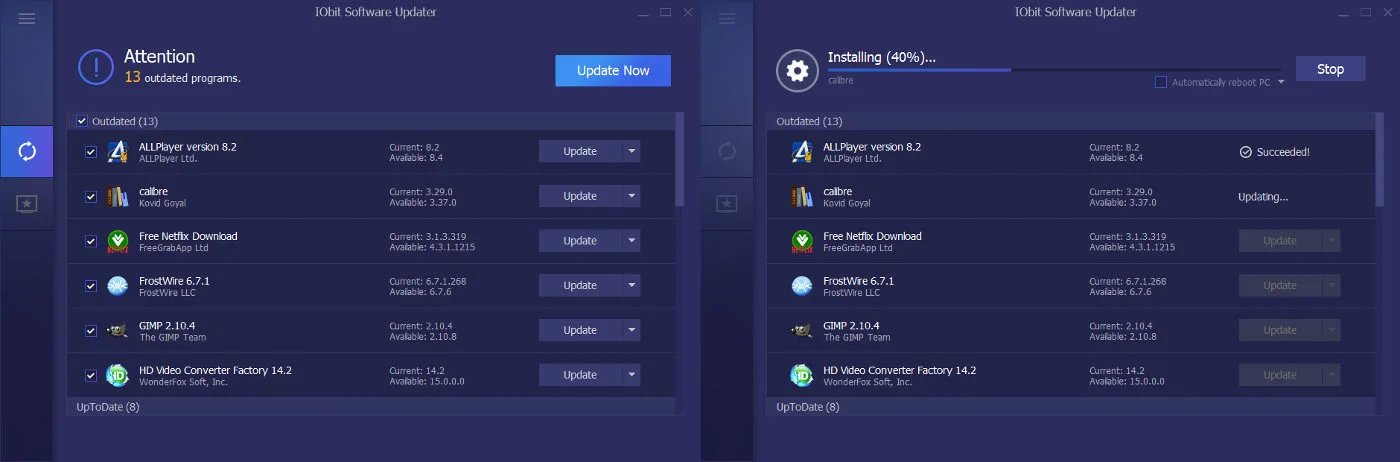Update ALLPlayer version 8.2
Image resolution: width=1400 pixels, height=462 pixels.
click(x=580, y=151)
